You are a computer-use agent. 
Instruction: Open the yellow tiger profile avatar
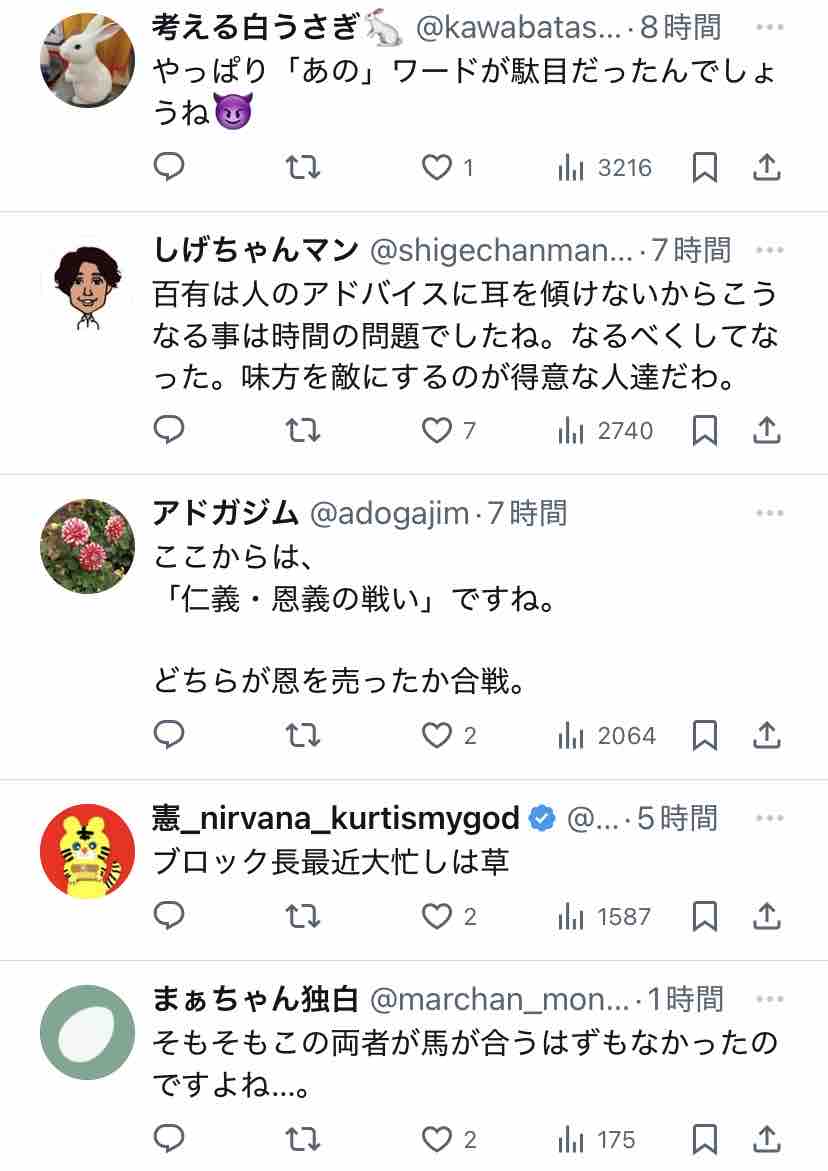pos(87,851)
